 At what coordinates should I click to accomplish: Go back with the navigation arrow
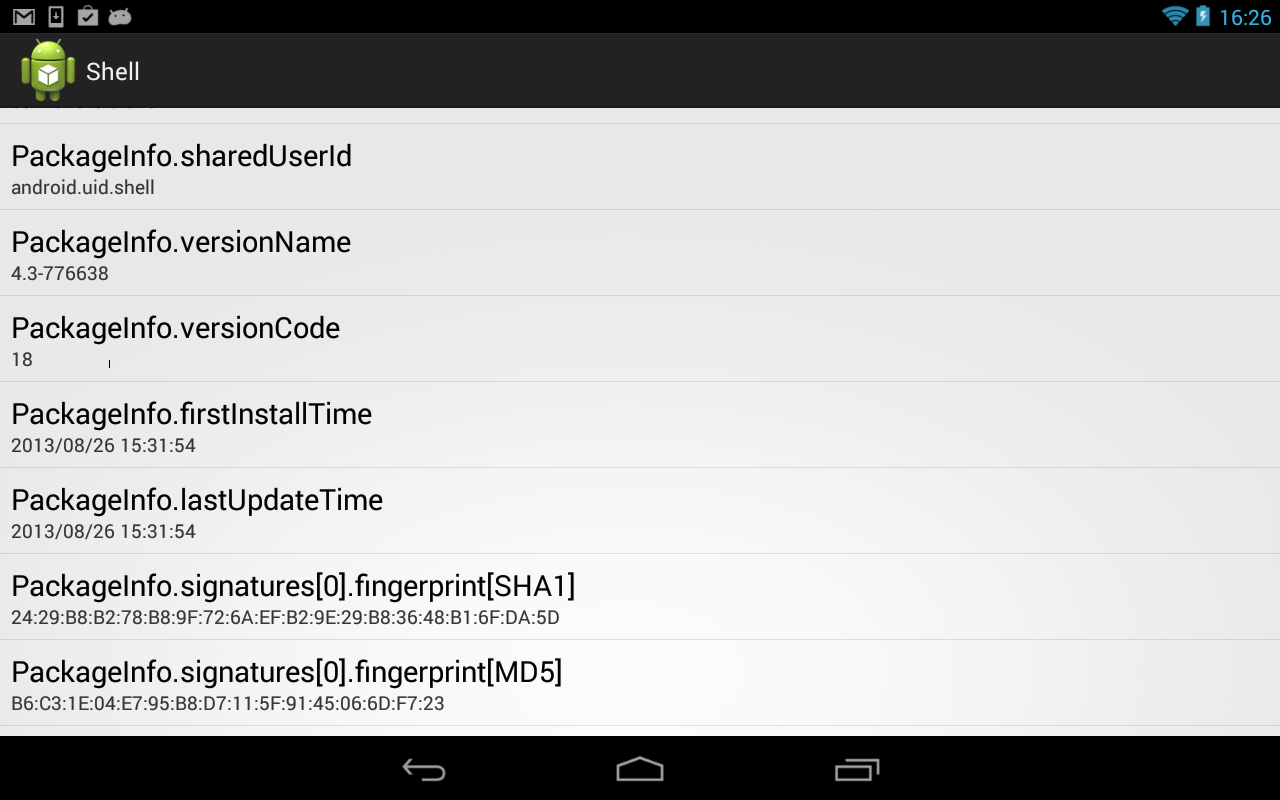(x=424, y=769)
